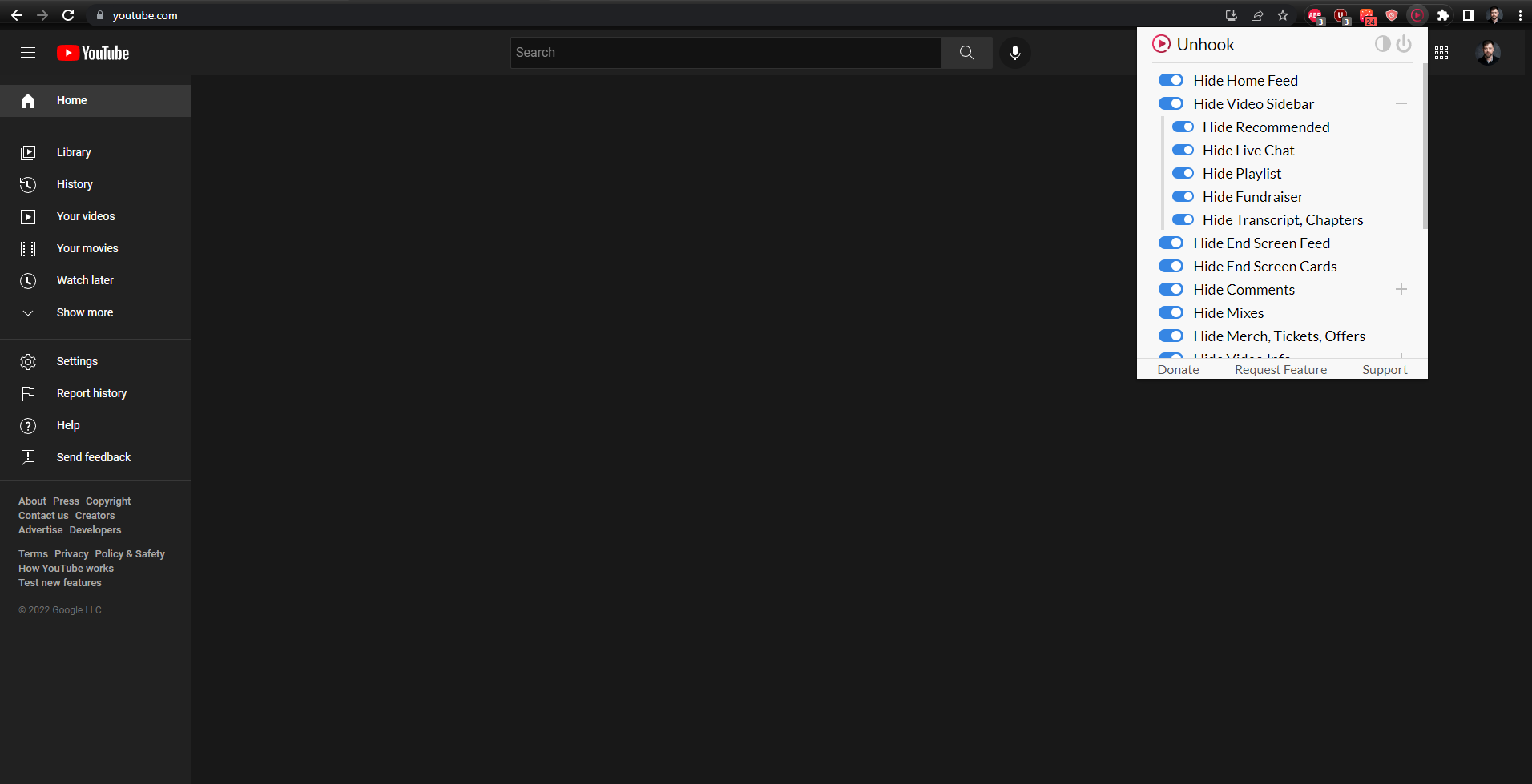Open Your videos in the sidebar

click(x=95, y=216)
